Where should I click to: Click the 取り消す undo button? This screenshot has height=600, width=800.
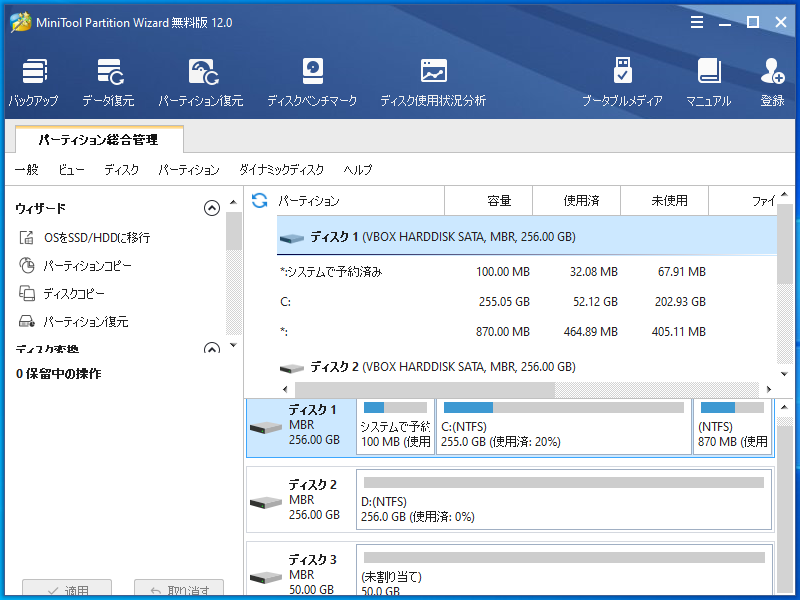179,589
